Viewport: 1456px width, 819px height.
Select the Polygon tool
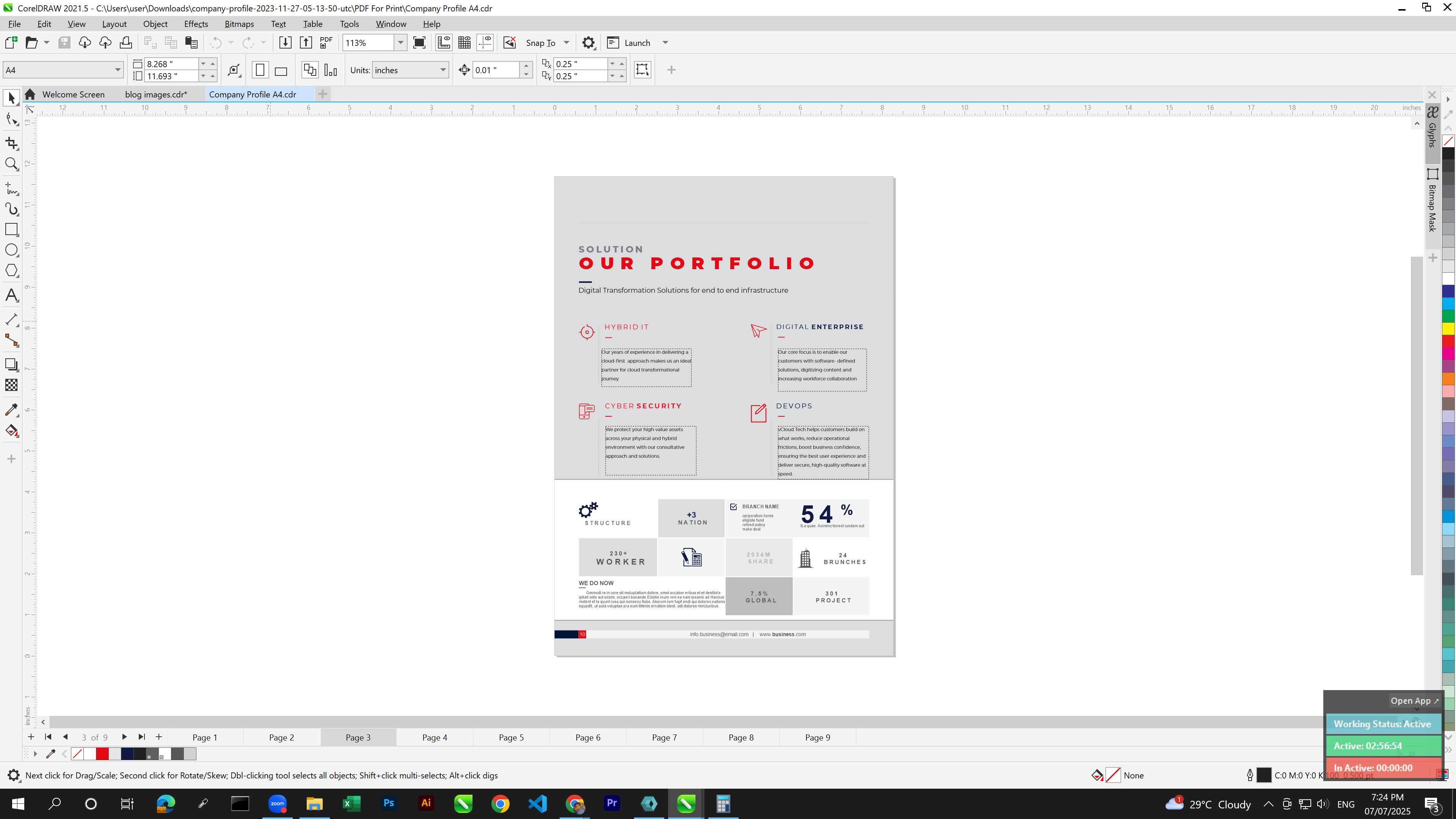click(11, 271)
